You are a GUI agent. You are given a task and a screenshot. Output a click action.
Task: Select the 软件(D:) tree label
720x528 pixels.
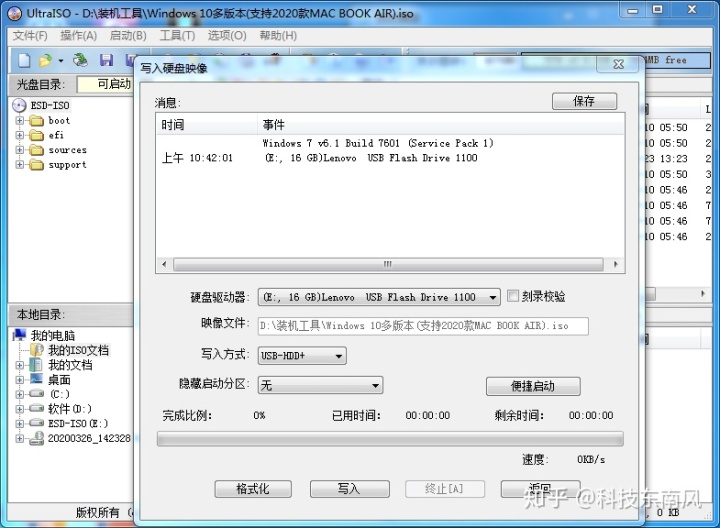click(x=70, y=409)
